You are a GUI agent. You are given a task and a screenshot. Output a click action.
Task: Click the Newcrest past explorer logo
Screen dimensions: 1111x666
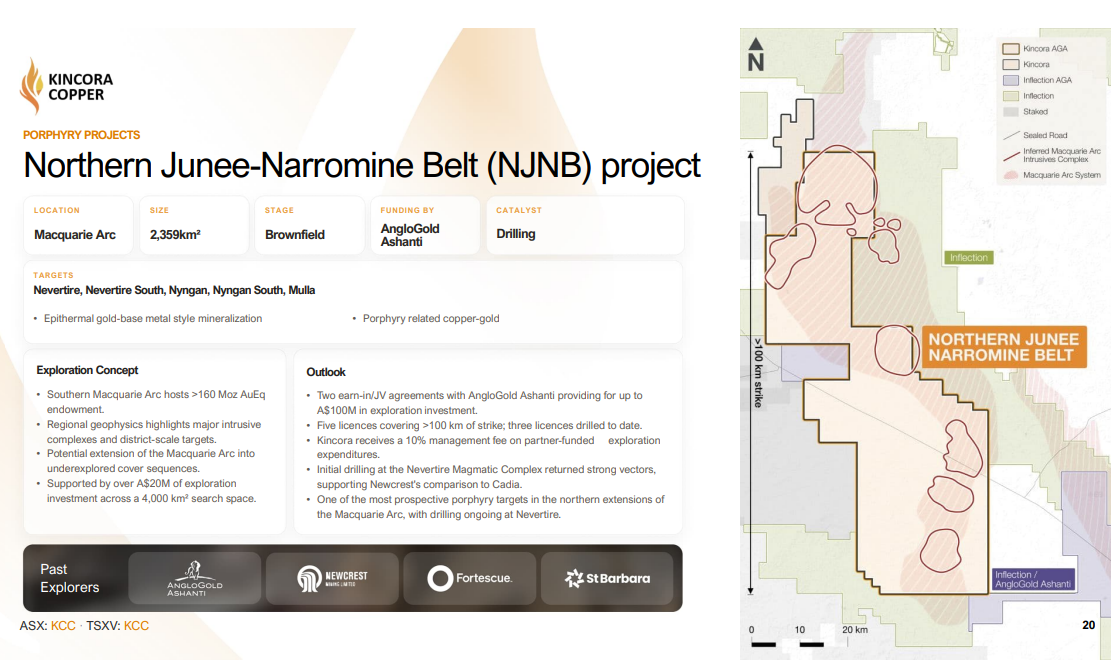[332, 578]
